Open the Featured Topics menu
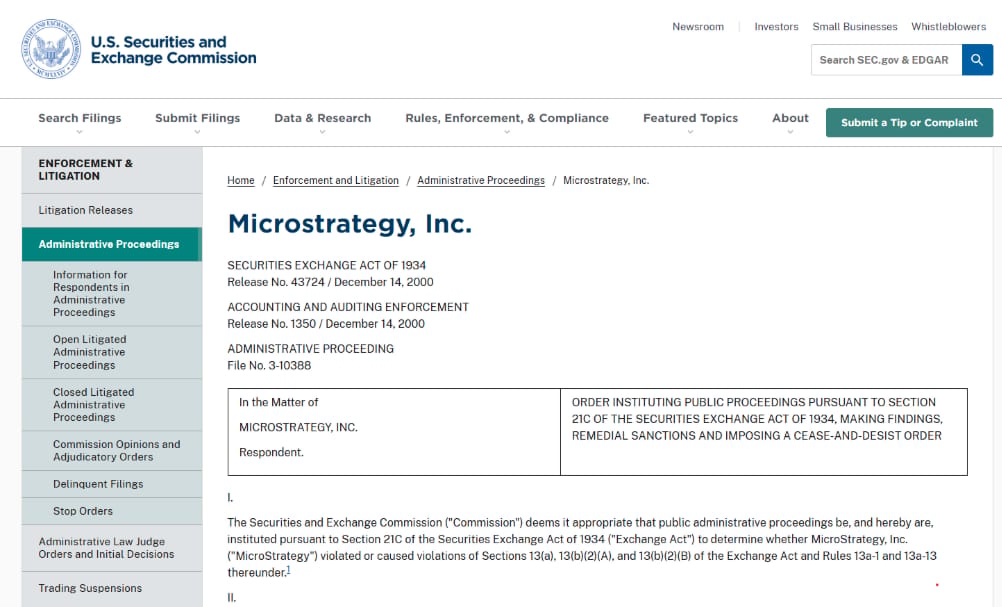This screenshot has width=1002, height=607. [x=690, y=119]
